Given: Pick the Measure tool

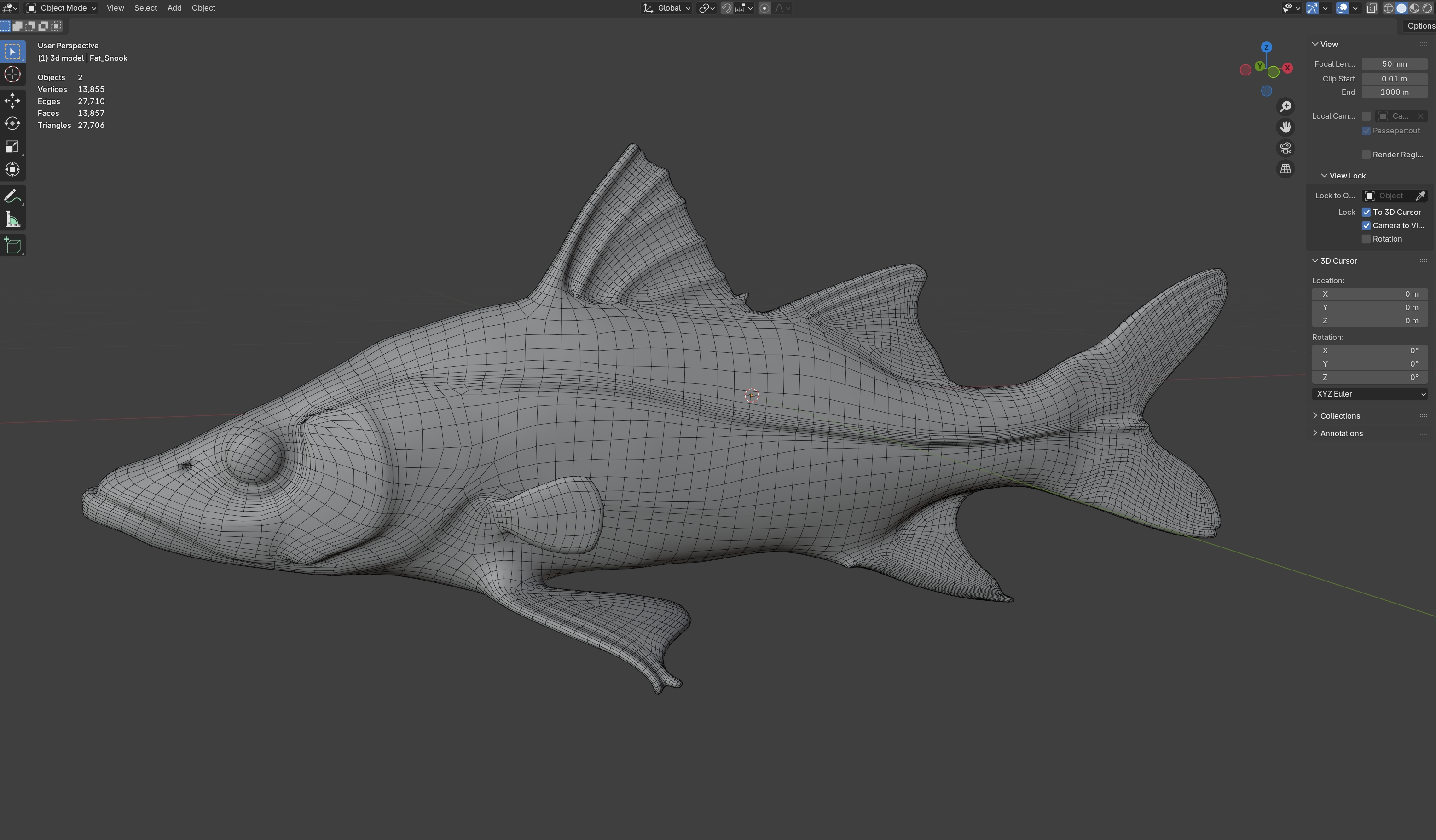Looking at the screenshot, I should pos(12,220).
